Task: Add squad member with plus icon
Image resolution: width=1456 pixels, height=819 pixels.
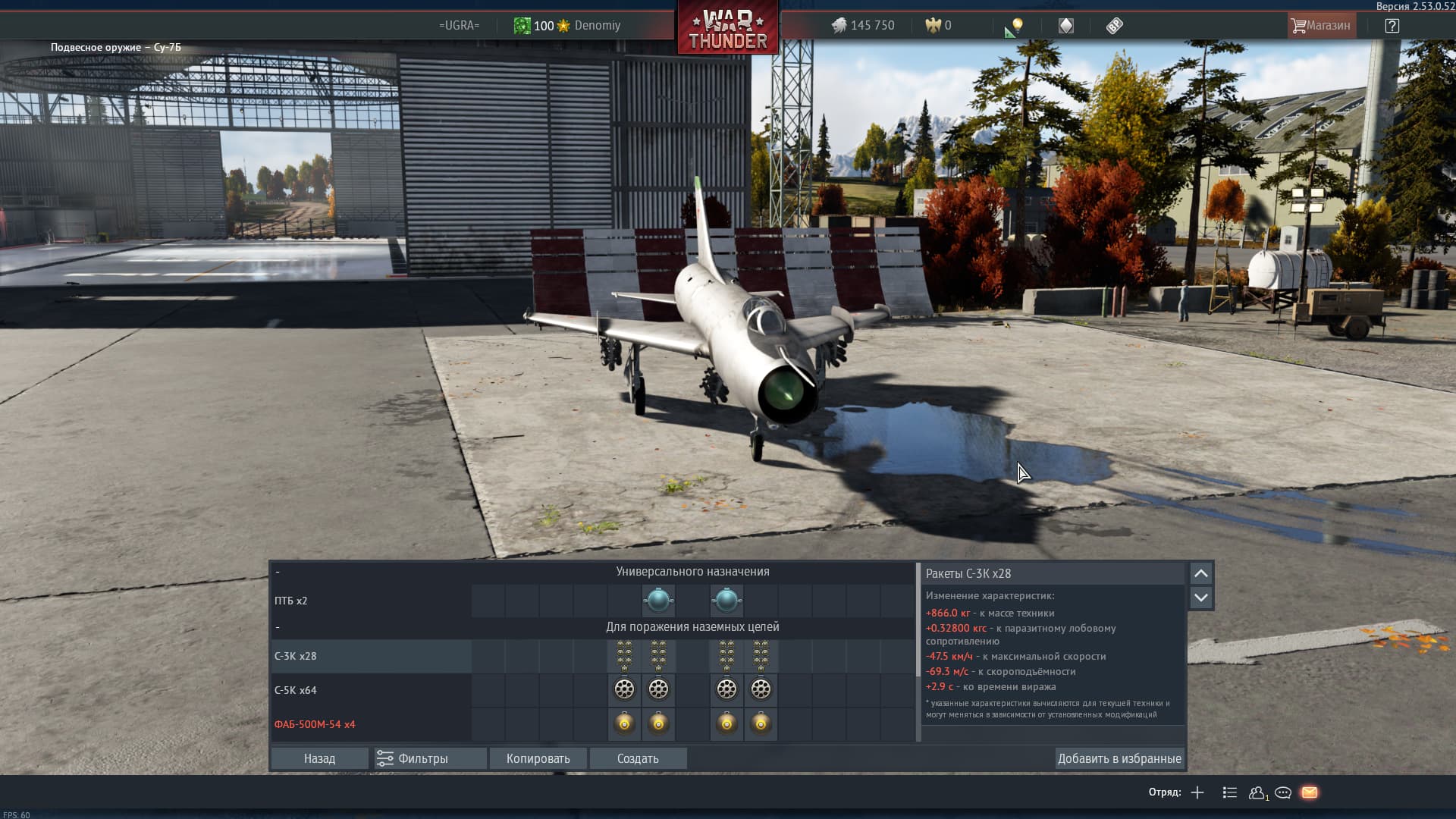Action: click(x=1197, y=792)
